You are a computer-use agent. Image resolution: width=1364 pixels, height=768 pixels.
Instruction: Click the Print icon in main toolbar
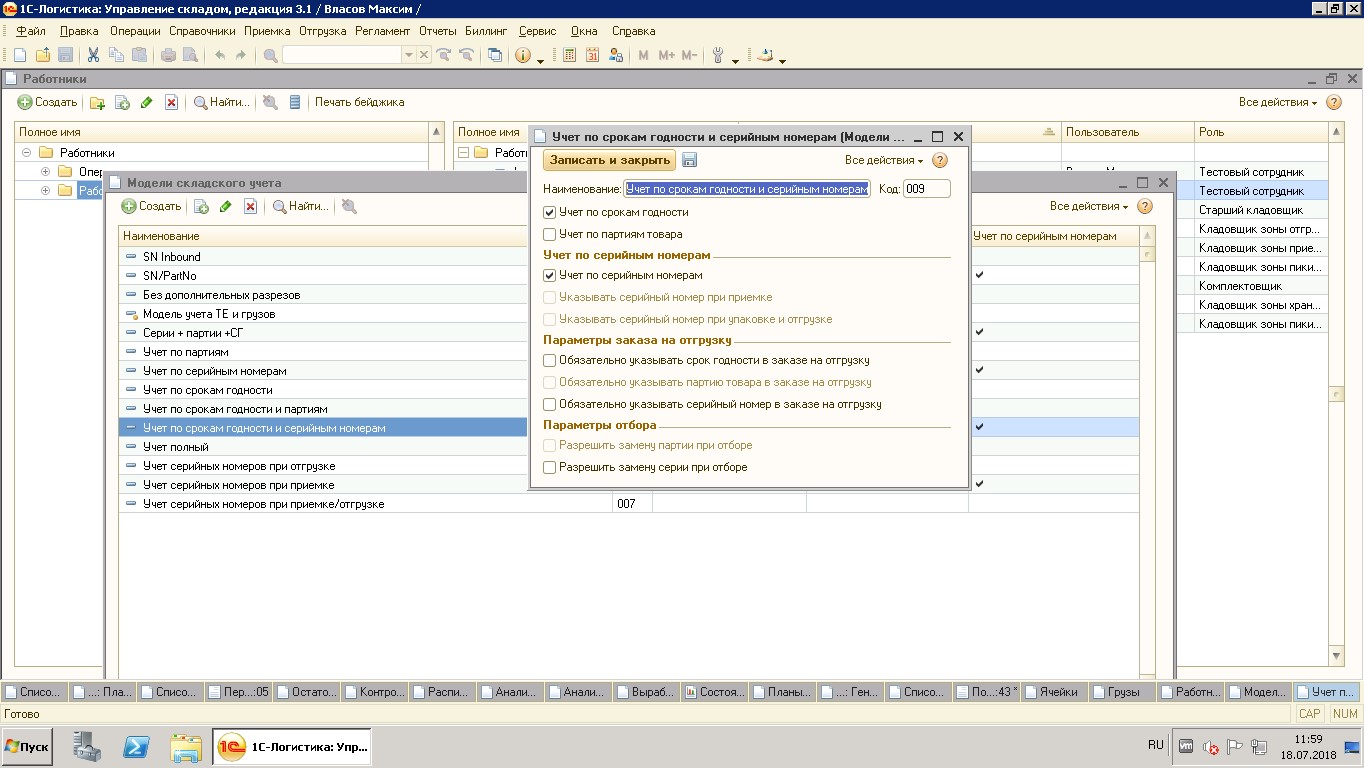click(x=169, y=55)
